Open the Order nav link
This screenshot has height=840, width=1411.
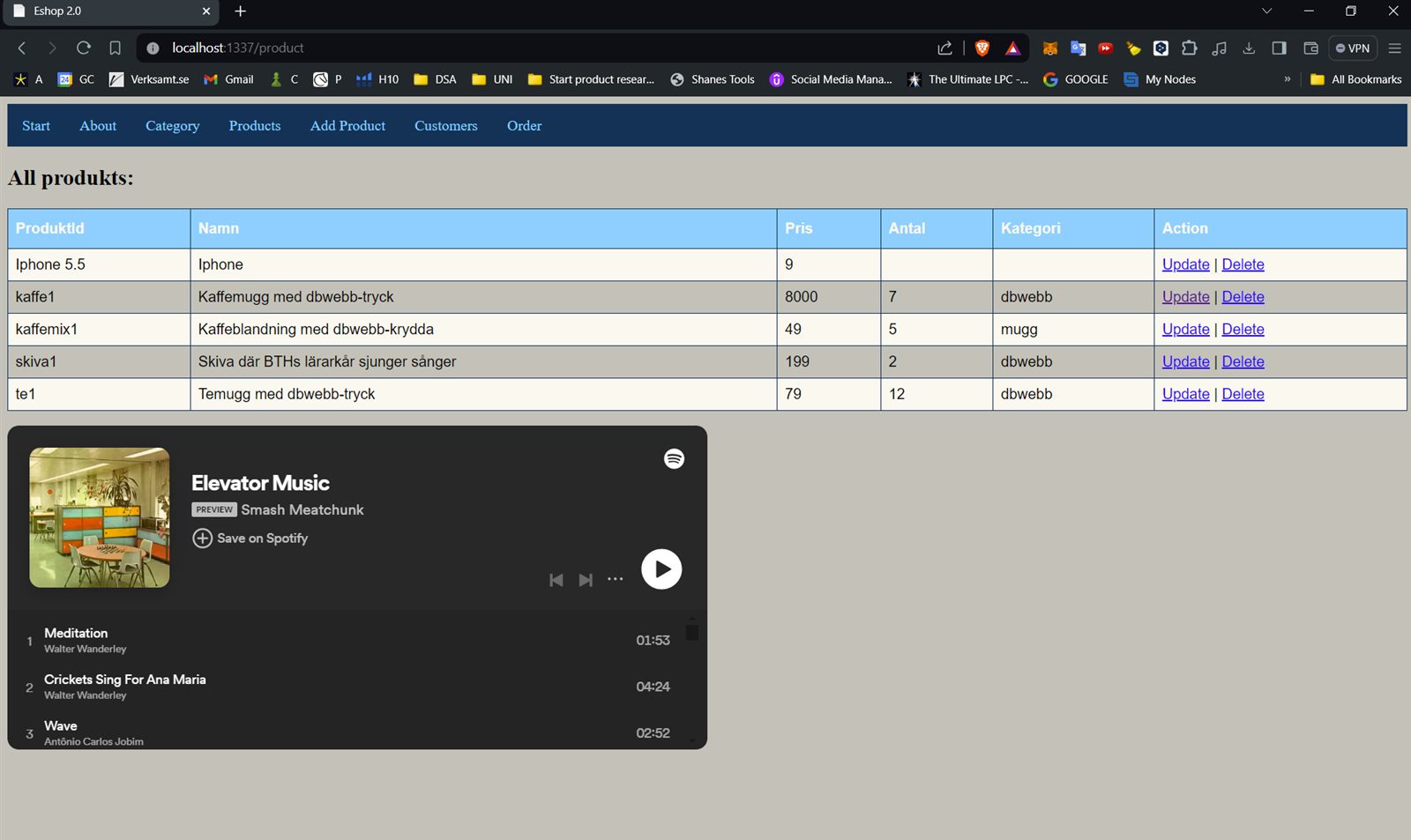[524, 125]
